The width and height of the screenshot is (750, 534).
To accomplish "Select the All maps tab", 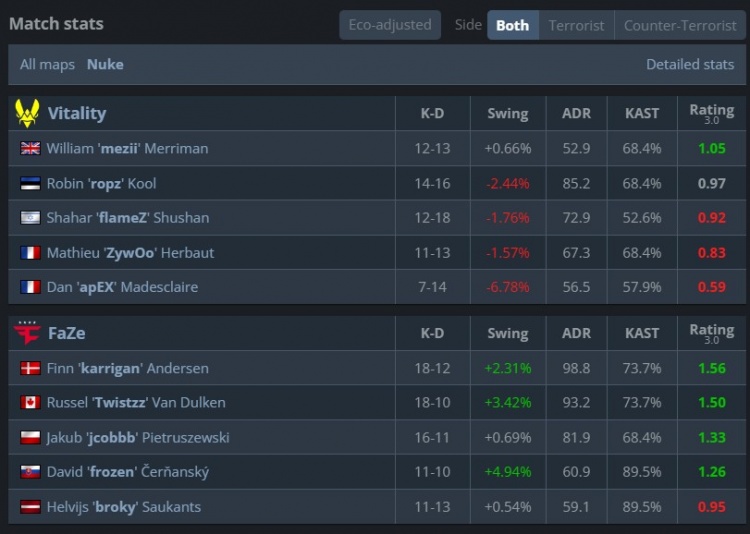I will 47,64.
